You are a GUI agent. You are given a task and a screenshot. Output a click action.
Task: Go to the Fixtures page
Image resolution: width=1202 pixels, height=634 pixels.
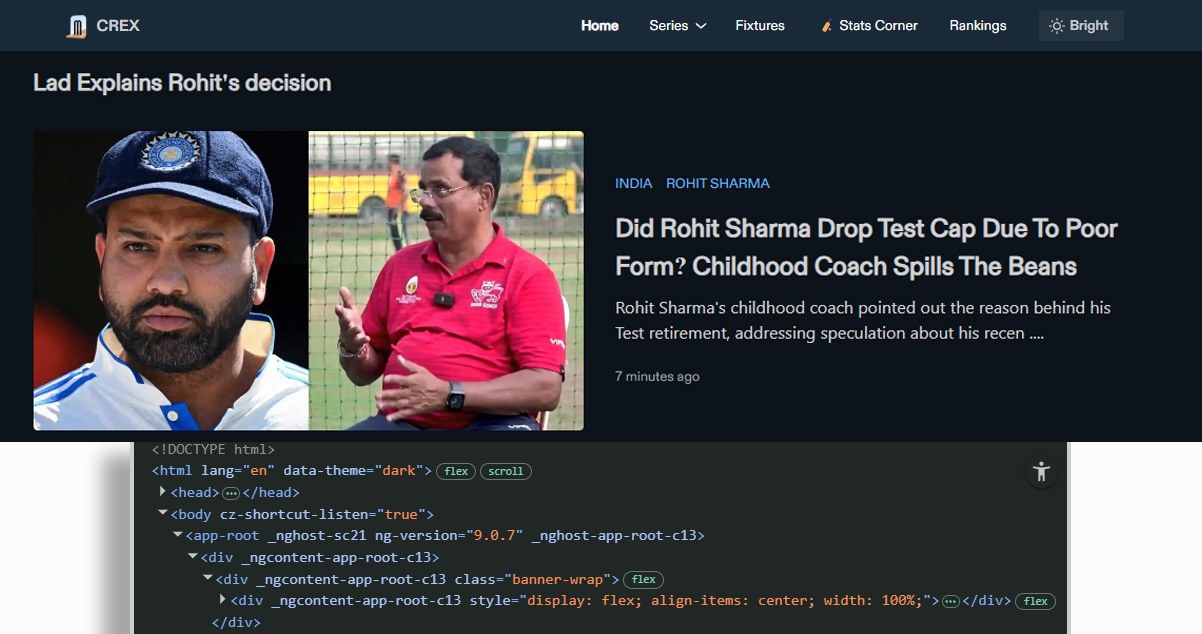(x=760, y=26)
